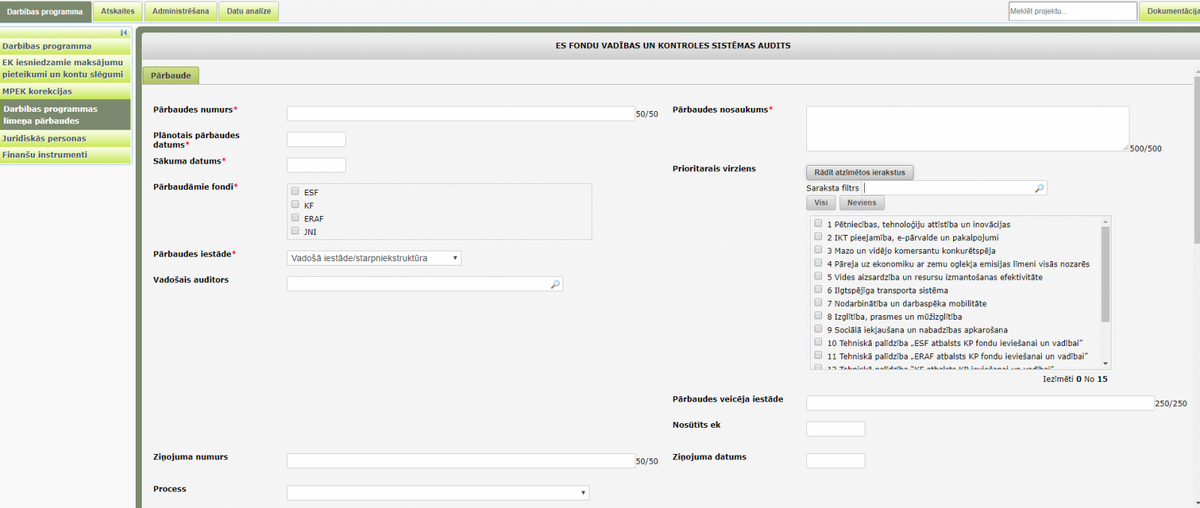This screenshot has width=1200, height=508.
Task: Click the Neviens button
Action: (x=862, y=202)
